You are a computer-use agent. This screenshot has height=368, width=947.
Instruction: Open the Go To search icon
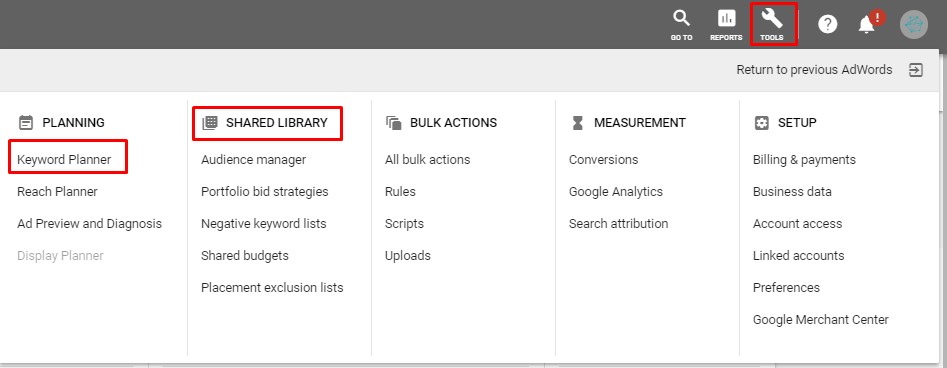[681, 19]
